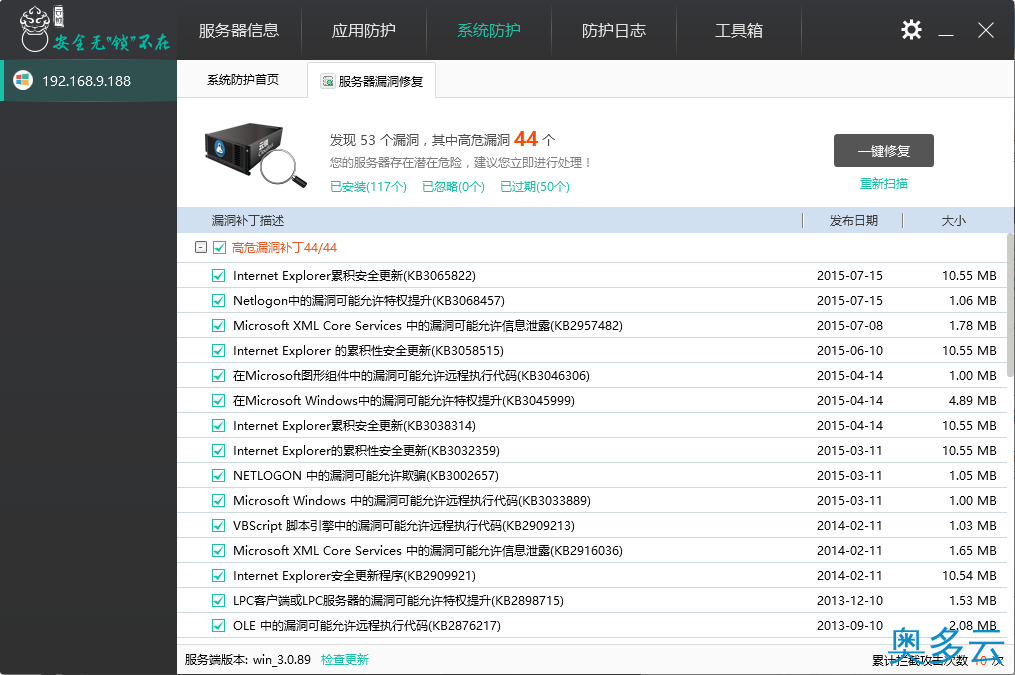The width and height of the screenshot is (1015, 675).
Task: Uncheck VBScript KB2909213 checkbox
Action: click(x=219, y=526)
